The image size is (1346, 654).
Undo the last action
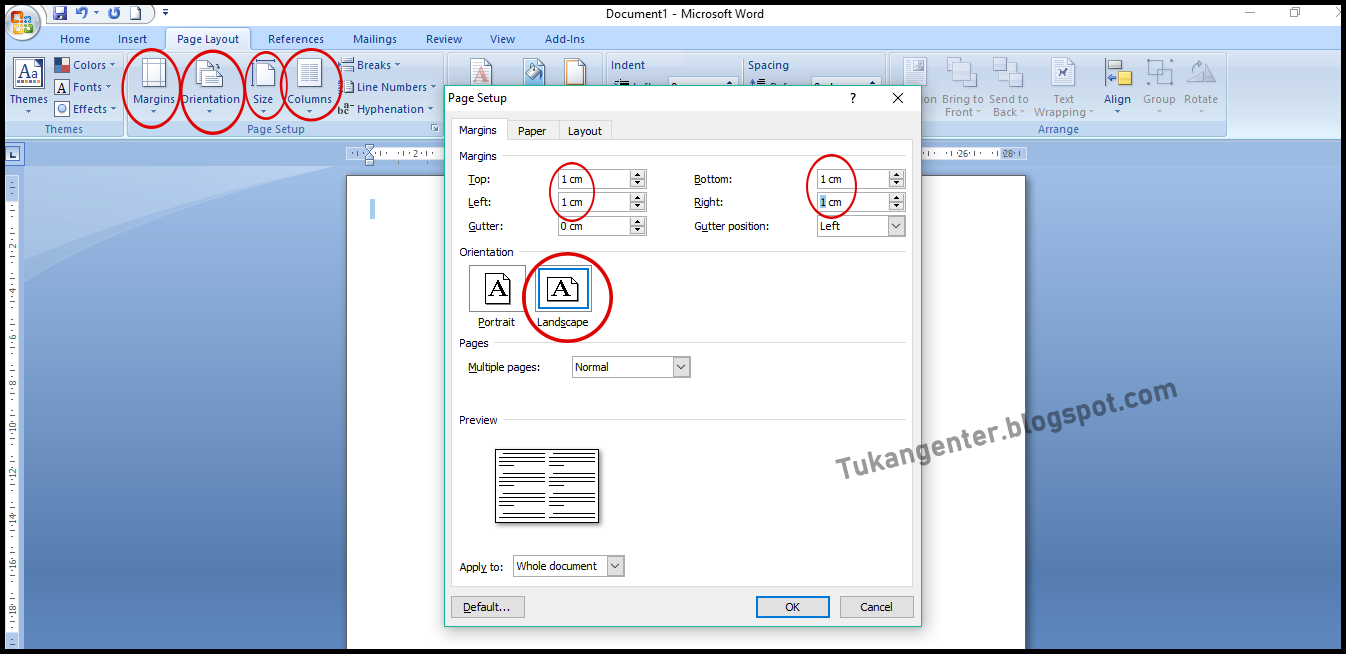click(x=82, y=13)
